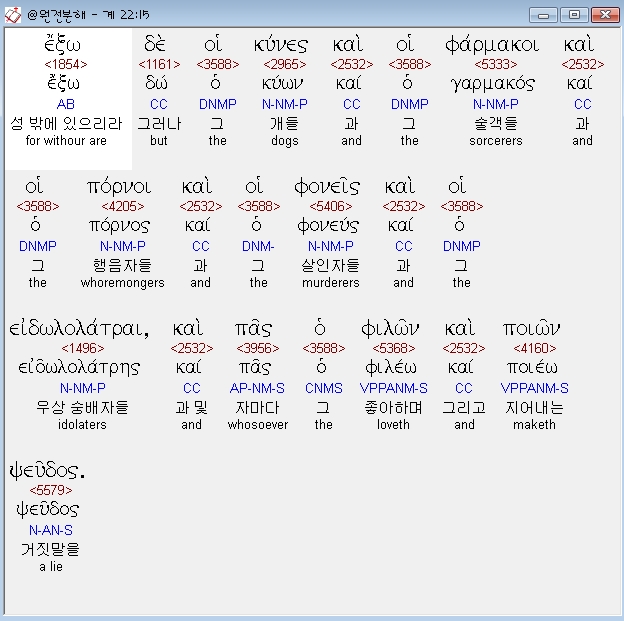Click the Korean gloss 술객들
Image resolution: width=624 pixels, height=621 pixels.
pos(496,123)
